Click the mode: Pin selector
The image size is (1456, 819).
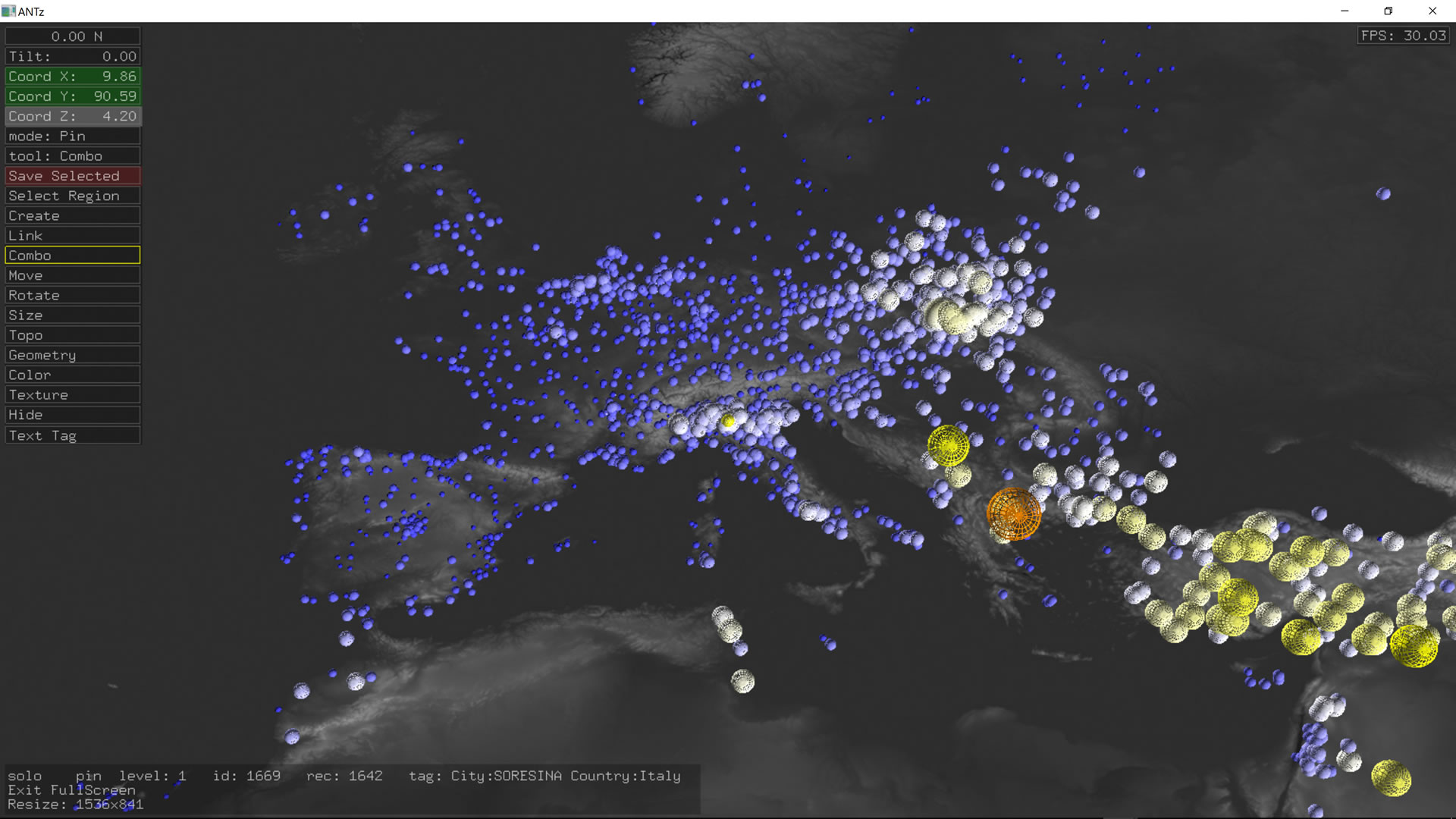73,136
